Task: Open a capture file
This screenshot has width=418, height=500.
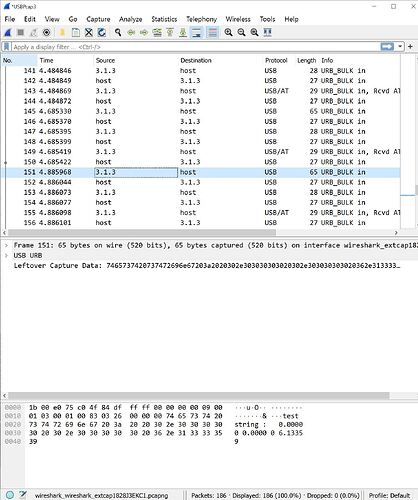Action: click(x=62, y=32)
